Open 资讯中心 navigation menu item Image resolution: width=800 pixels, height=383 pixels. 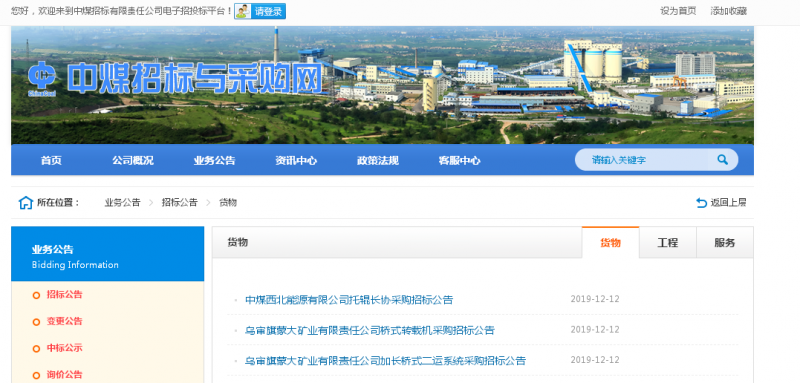tap(296, 161)
